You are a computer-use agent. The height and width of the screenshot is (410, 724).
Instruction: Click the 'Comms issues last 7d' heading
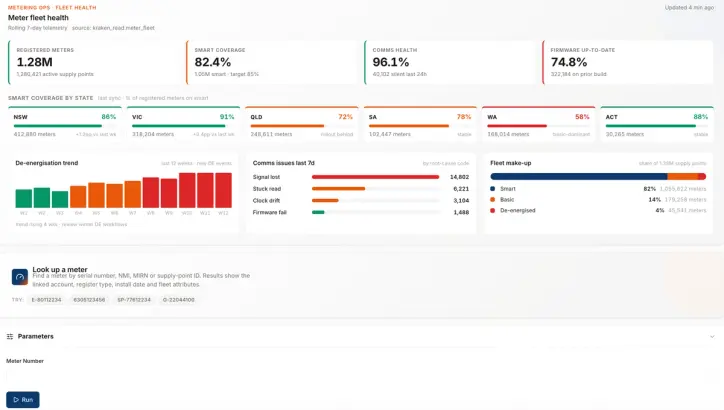[x=284, y=163]
